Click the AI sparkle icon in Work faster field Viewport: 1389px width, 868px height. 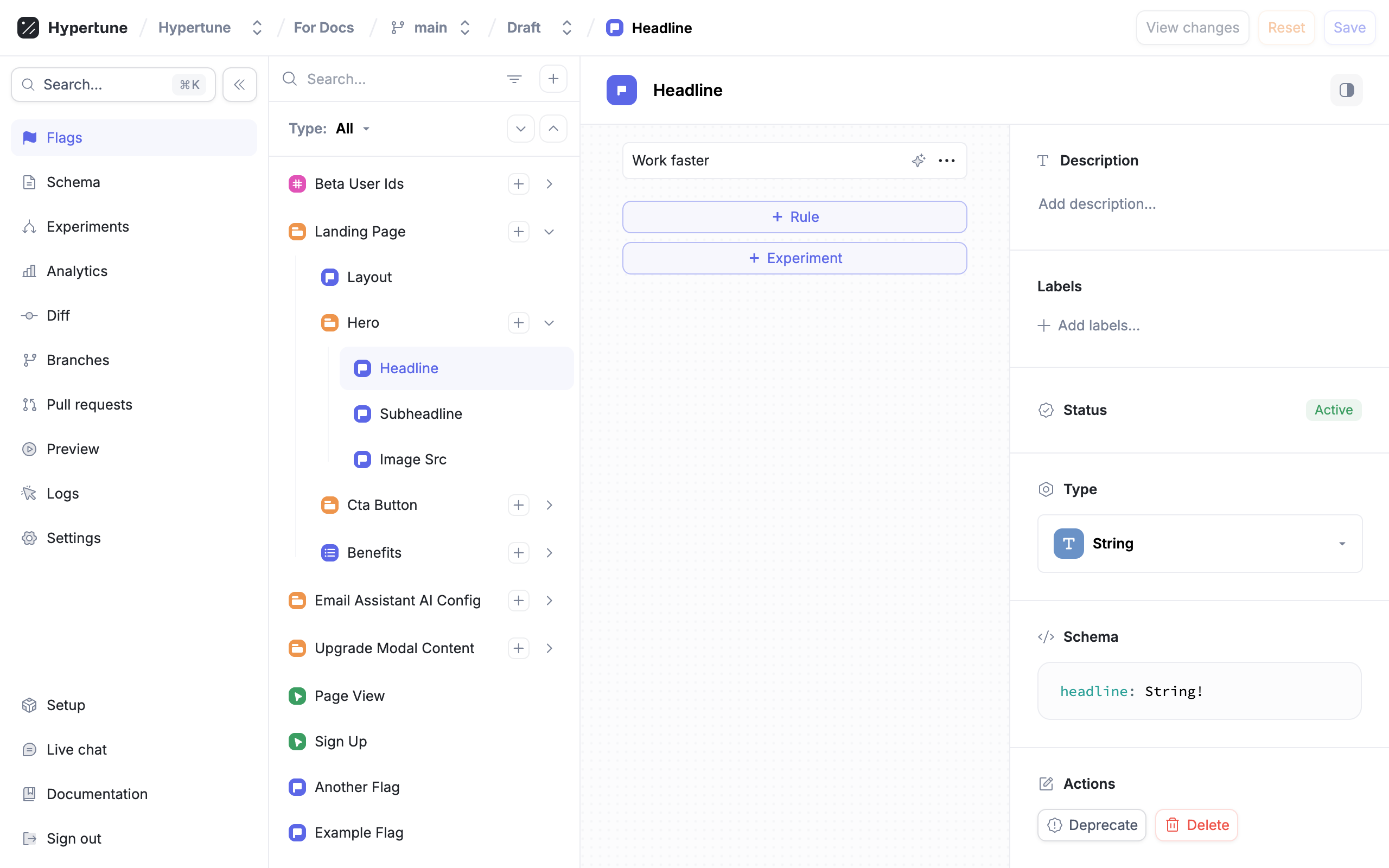(x=919, y=161)
